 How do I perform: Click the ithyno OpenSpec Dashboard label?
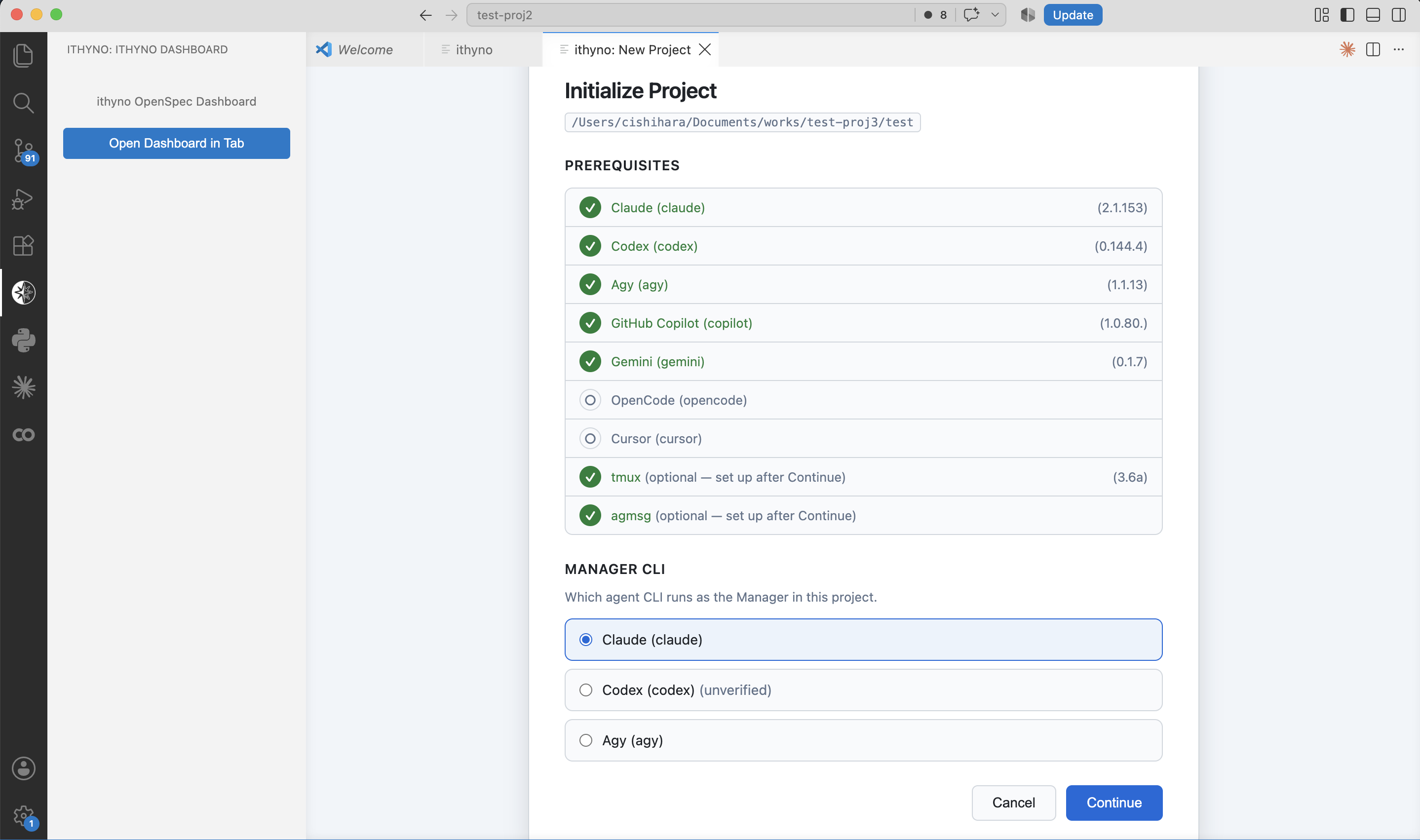pos(176,101)
